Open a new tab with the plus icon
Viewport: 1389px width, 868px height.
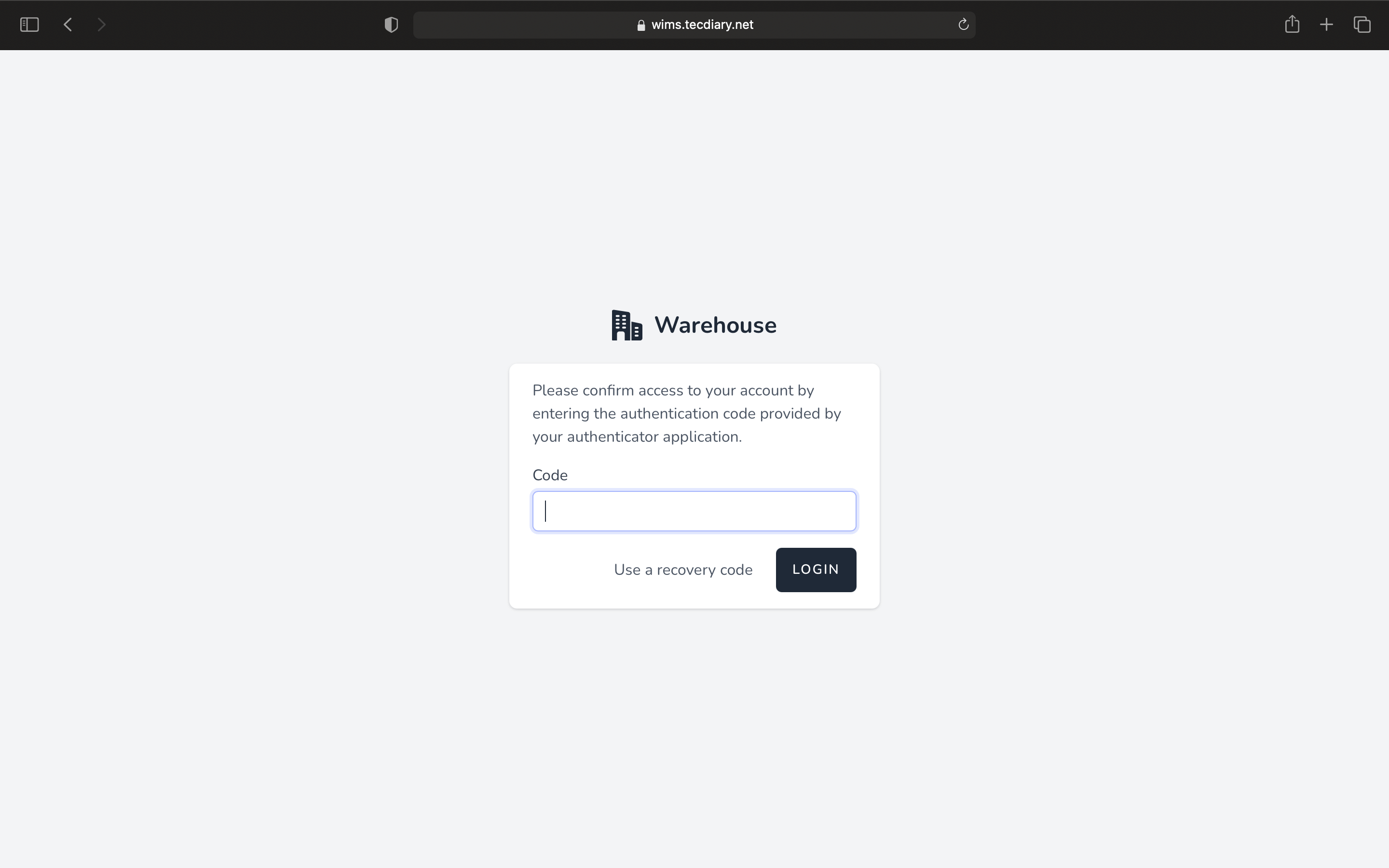pyautogui.click(x=1326, y=25)
